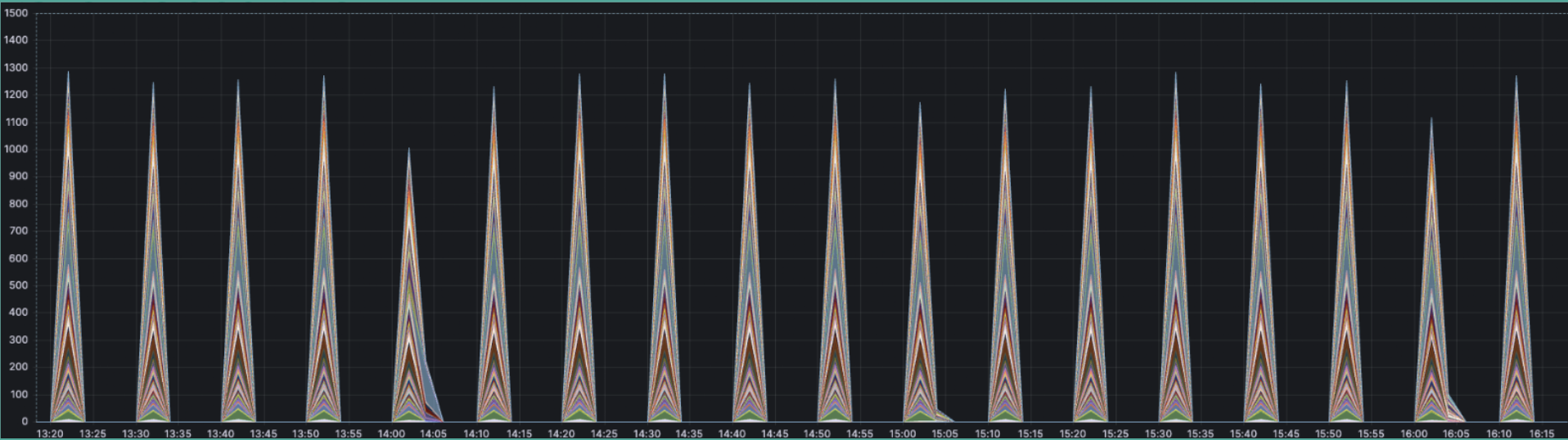The image size is (1568, 440).
Task: Click the trailing tail of the 14:05 spike
Action: [432, 393]
